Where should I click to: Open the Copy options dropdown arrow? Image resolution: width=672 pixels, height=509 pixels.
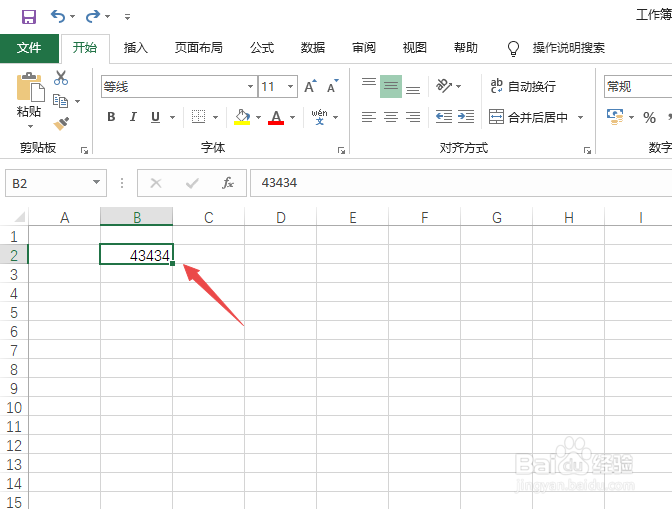(78, 102)
